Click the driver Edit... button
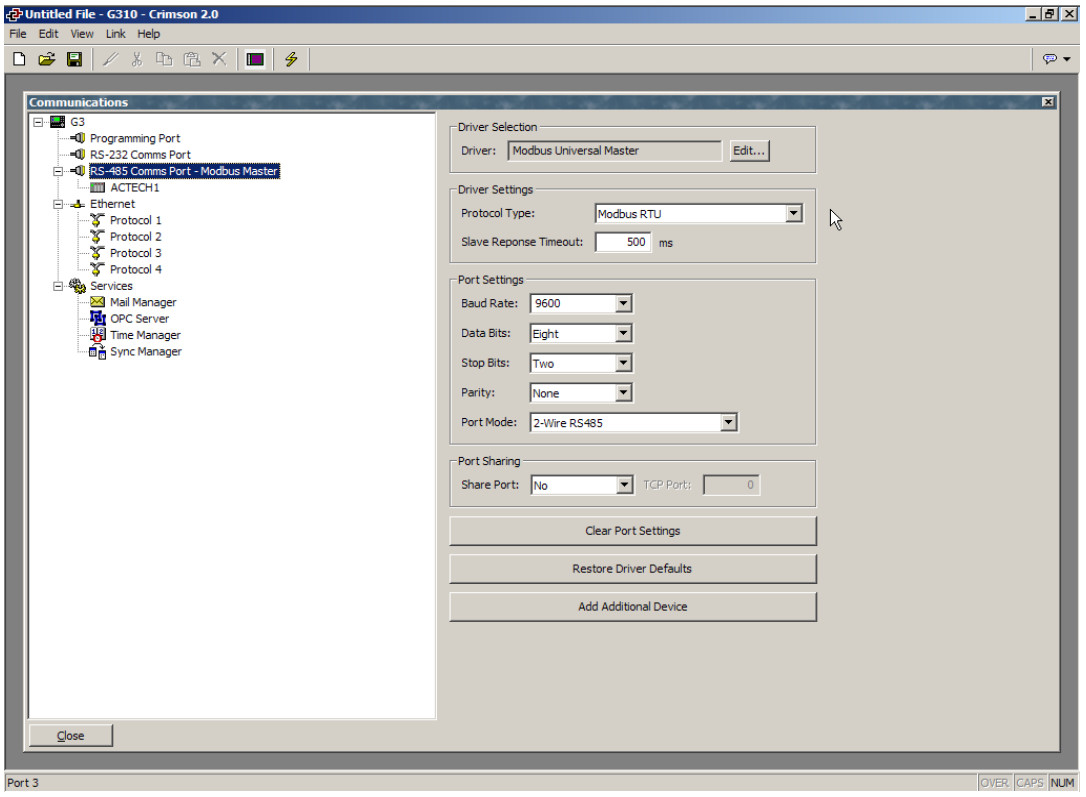This screenshot has height=797, width=1086. click(x=749, y=151)
